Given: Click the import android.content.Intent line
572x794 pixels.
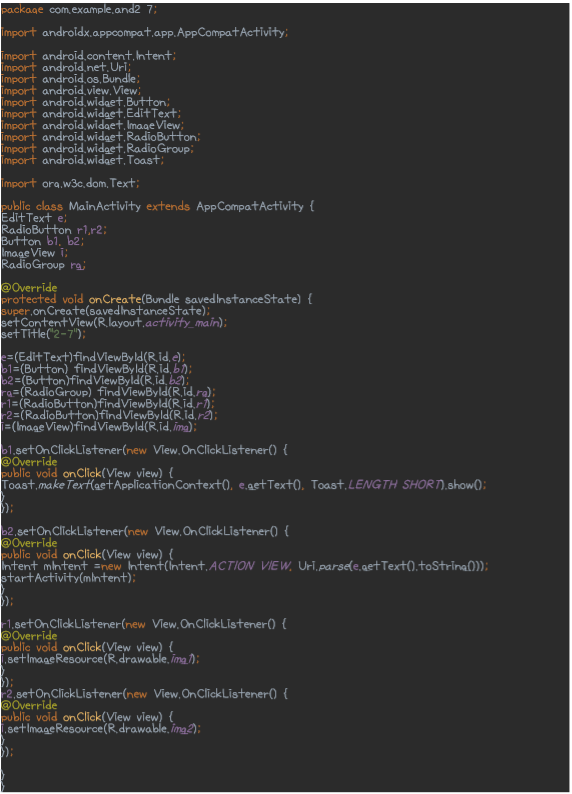Looking at the screenshot, I should [x=89, y=56].
